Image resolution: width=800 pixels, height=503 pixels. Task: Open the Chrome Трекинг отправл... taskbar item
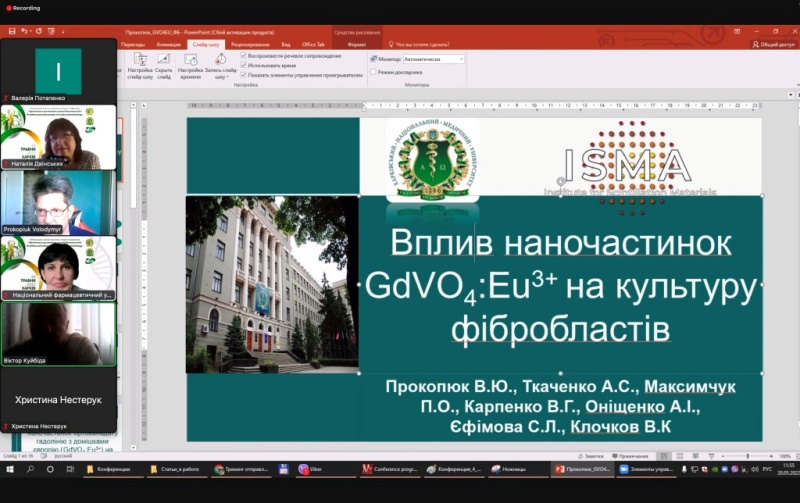[x=241, y=469]
